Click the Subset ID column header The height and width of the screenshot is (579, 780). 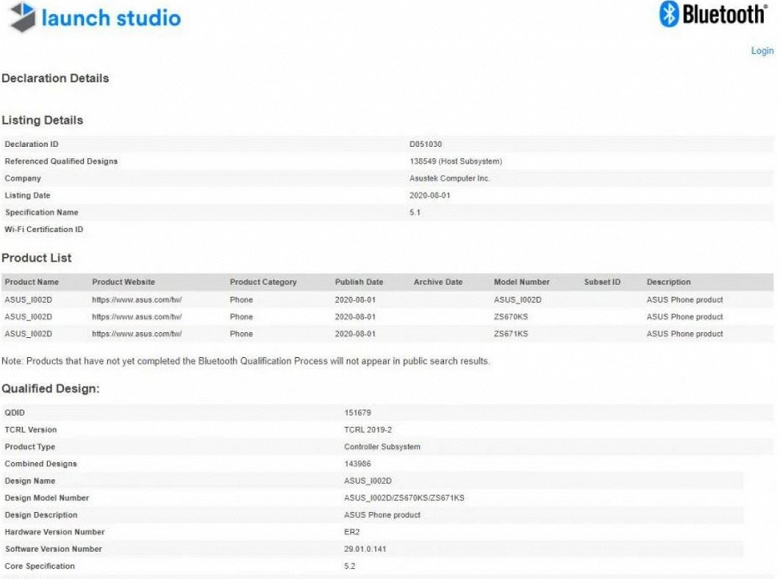tap(602, 282)
